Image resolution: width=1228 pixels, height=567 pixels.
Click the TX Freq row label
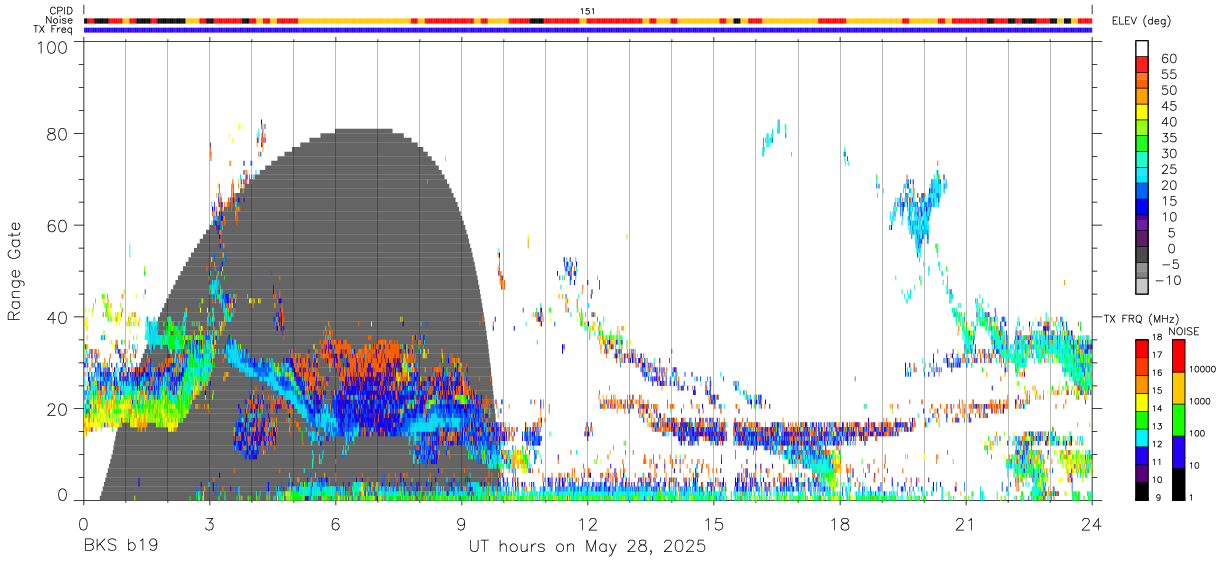pos(54,30)
